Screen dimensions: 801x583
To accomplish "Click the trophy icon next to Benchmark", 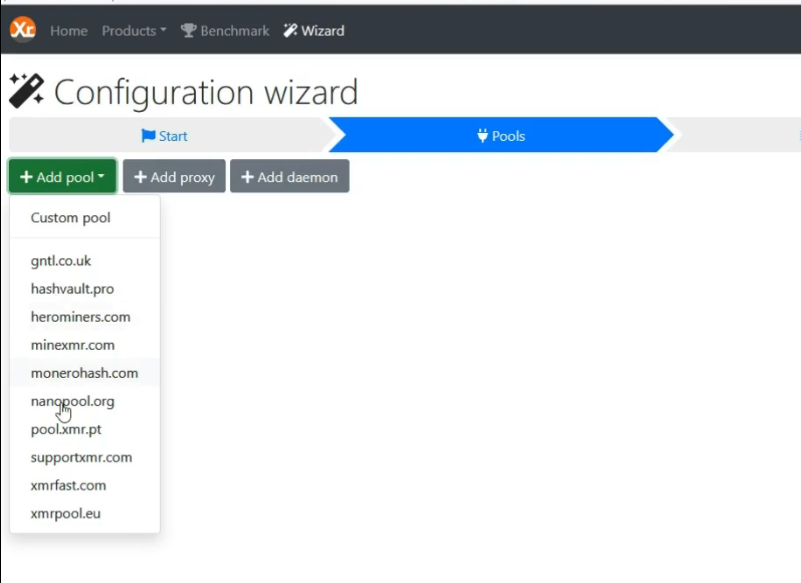I will (x=189, y=31).
